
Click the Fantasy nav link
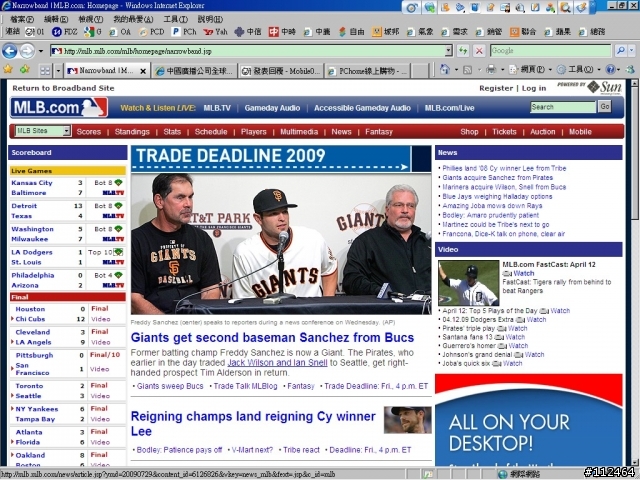(x=378, y=131)
